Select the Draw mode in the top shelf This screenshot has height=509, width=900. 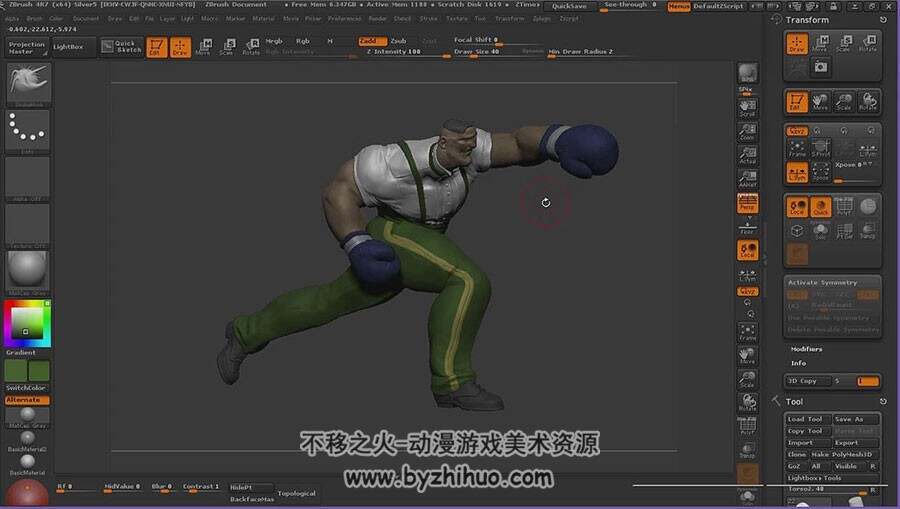click(180, 47)
